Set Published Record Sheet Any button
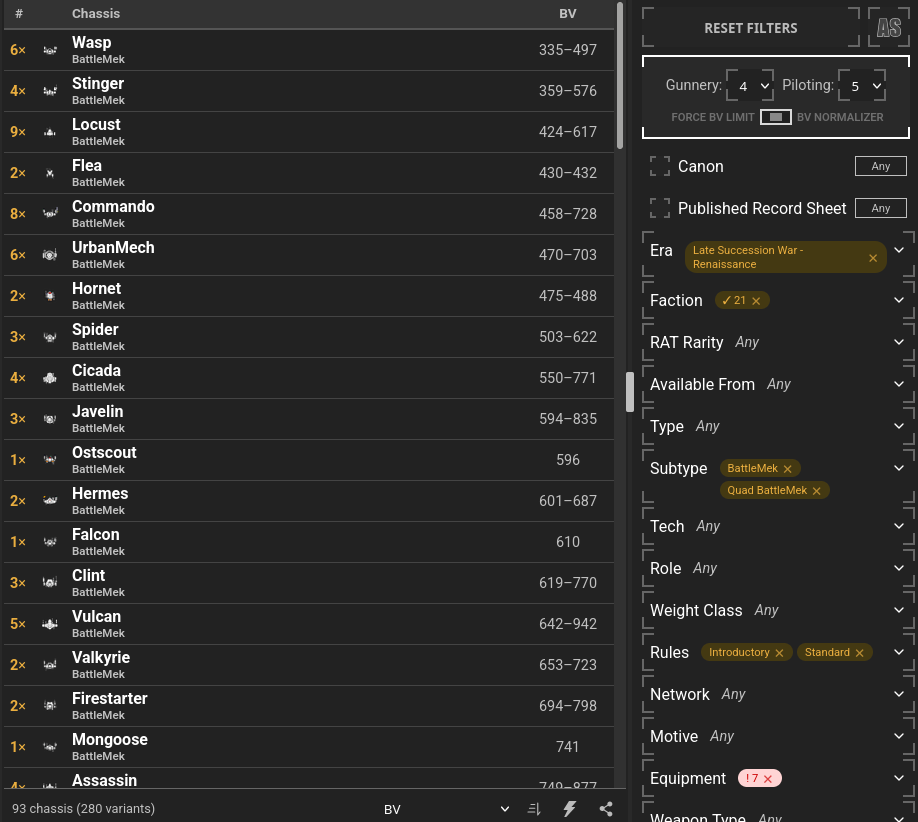This screenshot has height=822, width=918. 881,208
